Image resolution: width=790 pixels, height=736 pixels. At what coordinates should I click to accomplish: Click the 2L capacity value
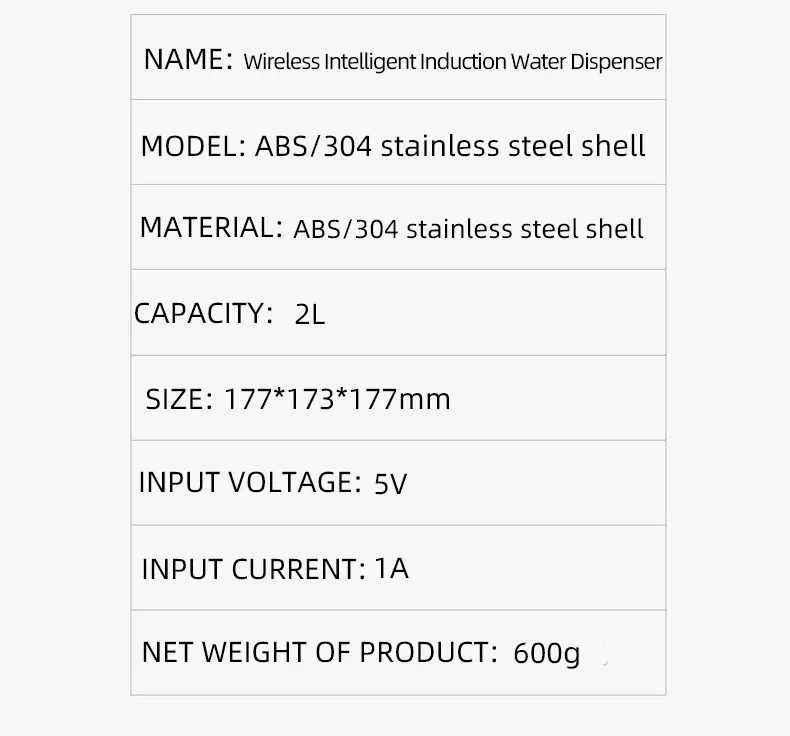click(309, 315)
